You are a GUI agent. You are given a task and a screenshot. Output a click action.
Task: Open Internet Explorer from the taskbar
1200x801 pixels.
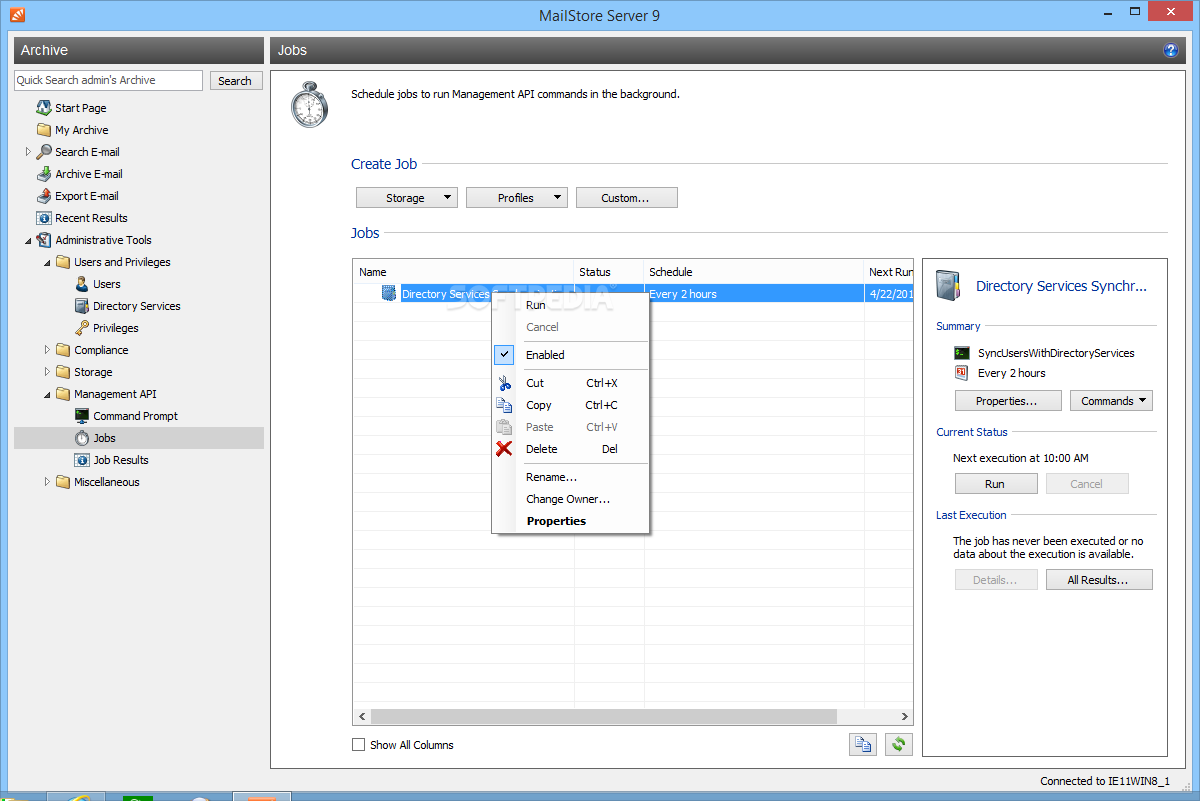pyautogui.click(x=75, y=797)
